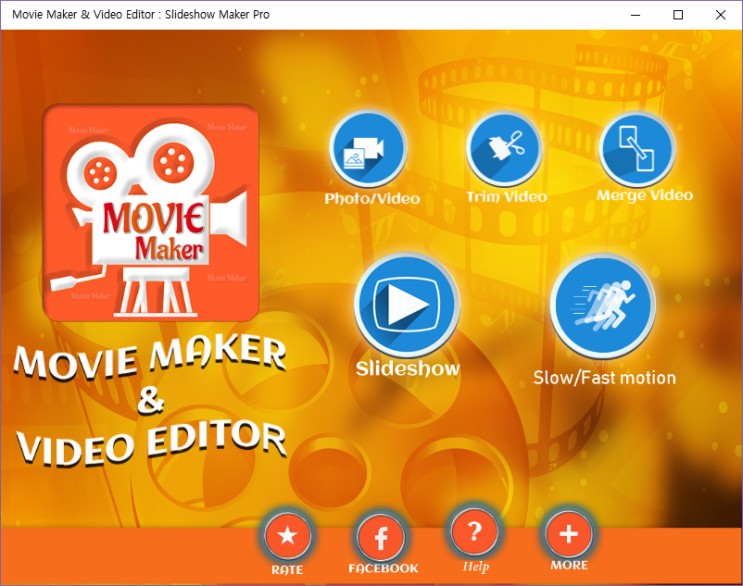Click the Help label text
This screenshot has height=586, width=743.
(476, 567)
